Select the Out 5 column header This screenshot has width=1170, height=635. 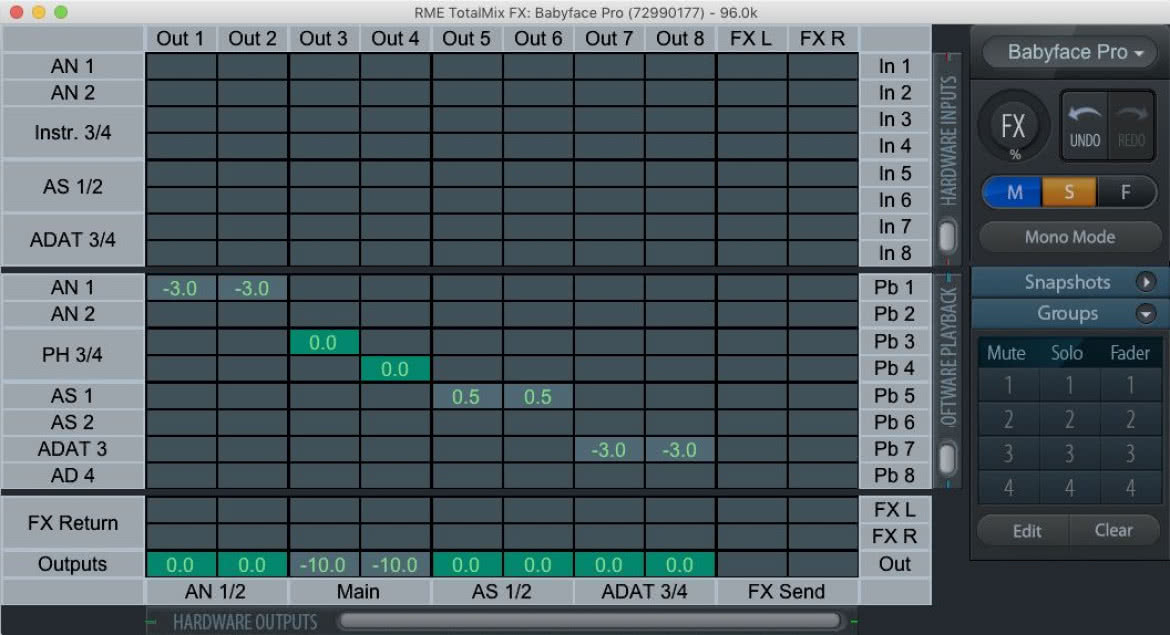click(466, 39)
